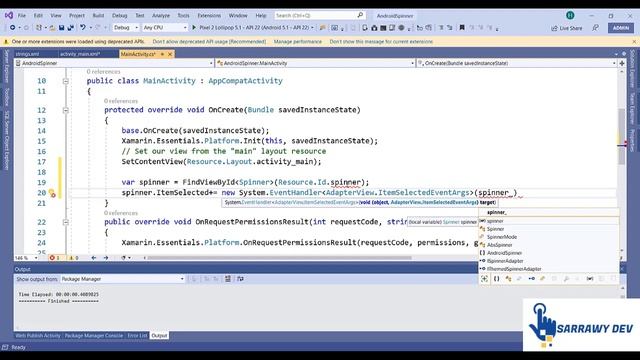Click the bookmark icon in toolbar
The image size is (640, 360).
click(x=462, y=28)
